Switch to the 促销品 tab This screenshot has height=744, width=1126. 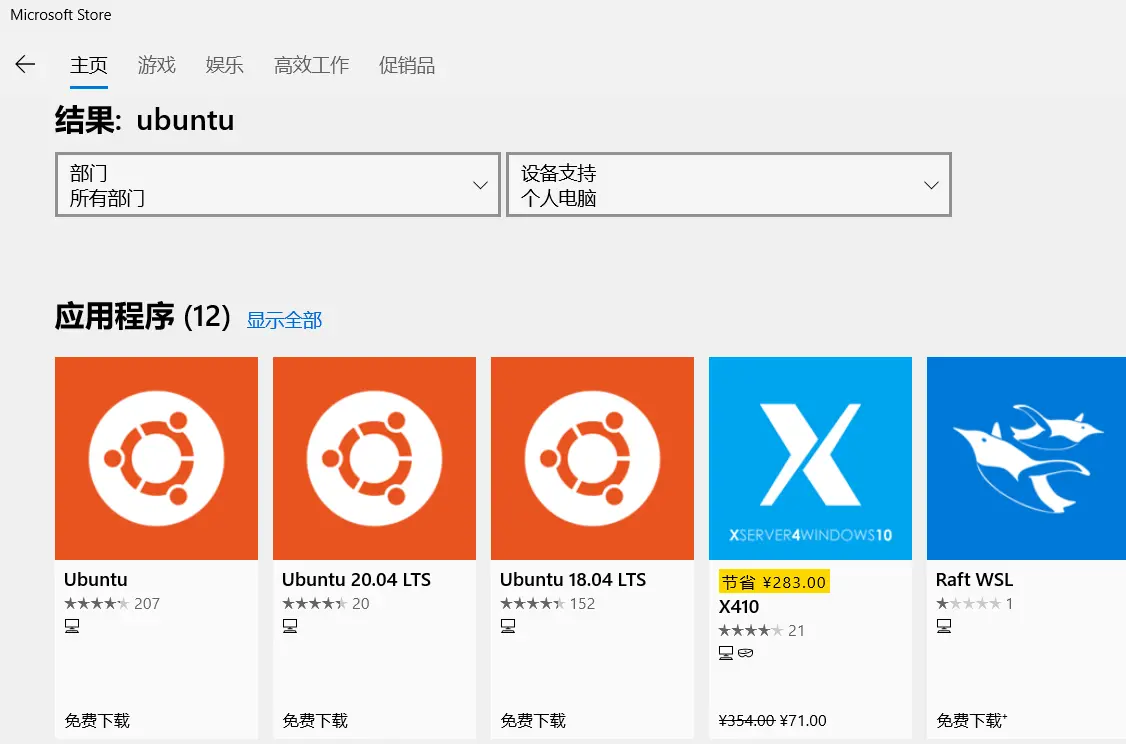pos(406,65)
